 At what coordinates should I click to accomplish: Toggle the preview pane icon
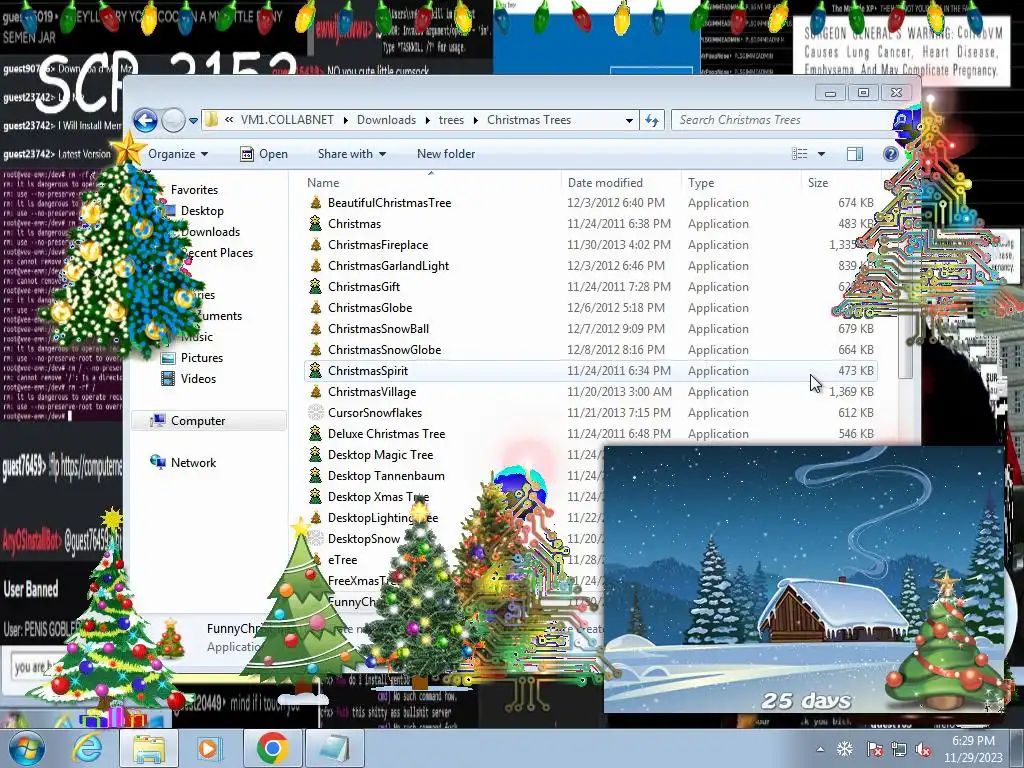click(x=855, y=154)
